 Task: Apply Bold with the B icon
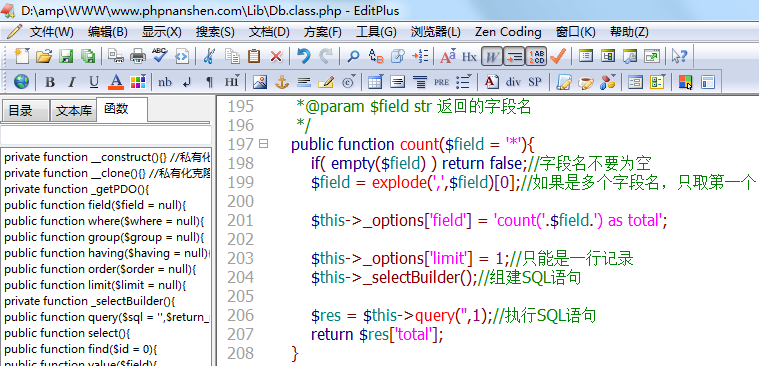[x=49, y=82]
